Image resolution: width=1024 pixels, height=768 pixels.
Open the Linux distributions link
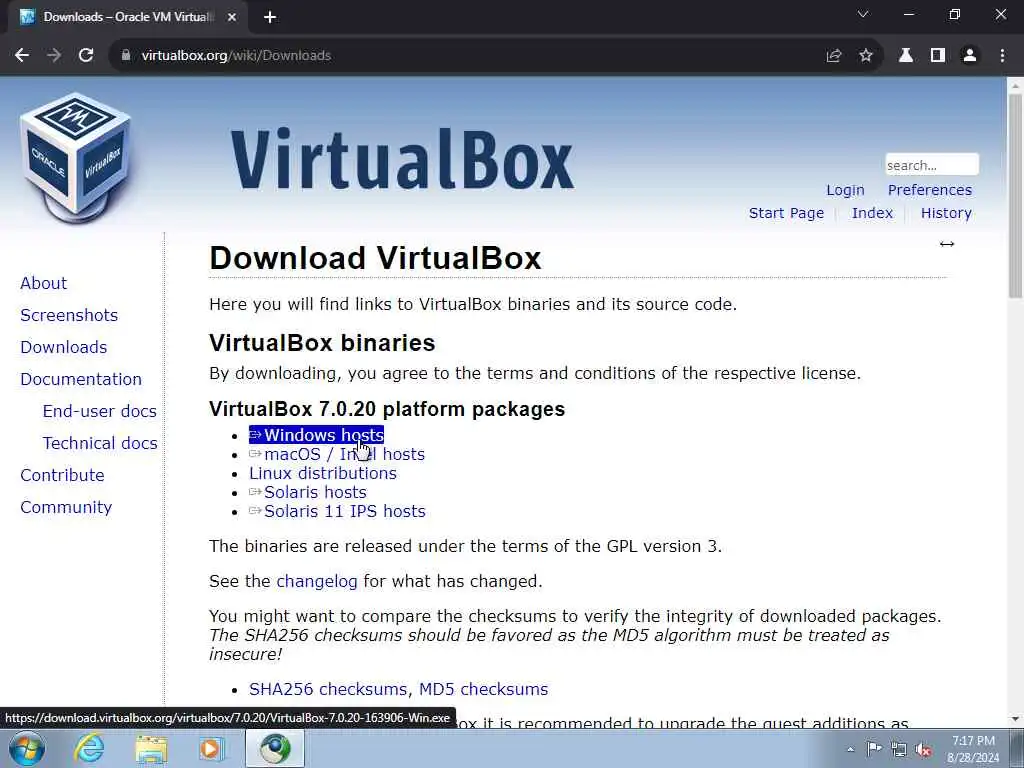(323, 473)
